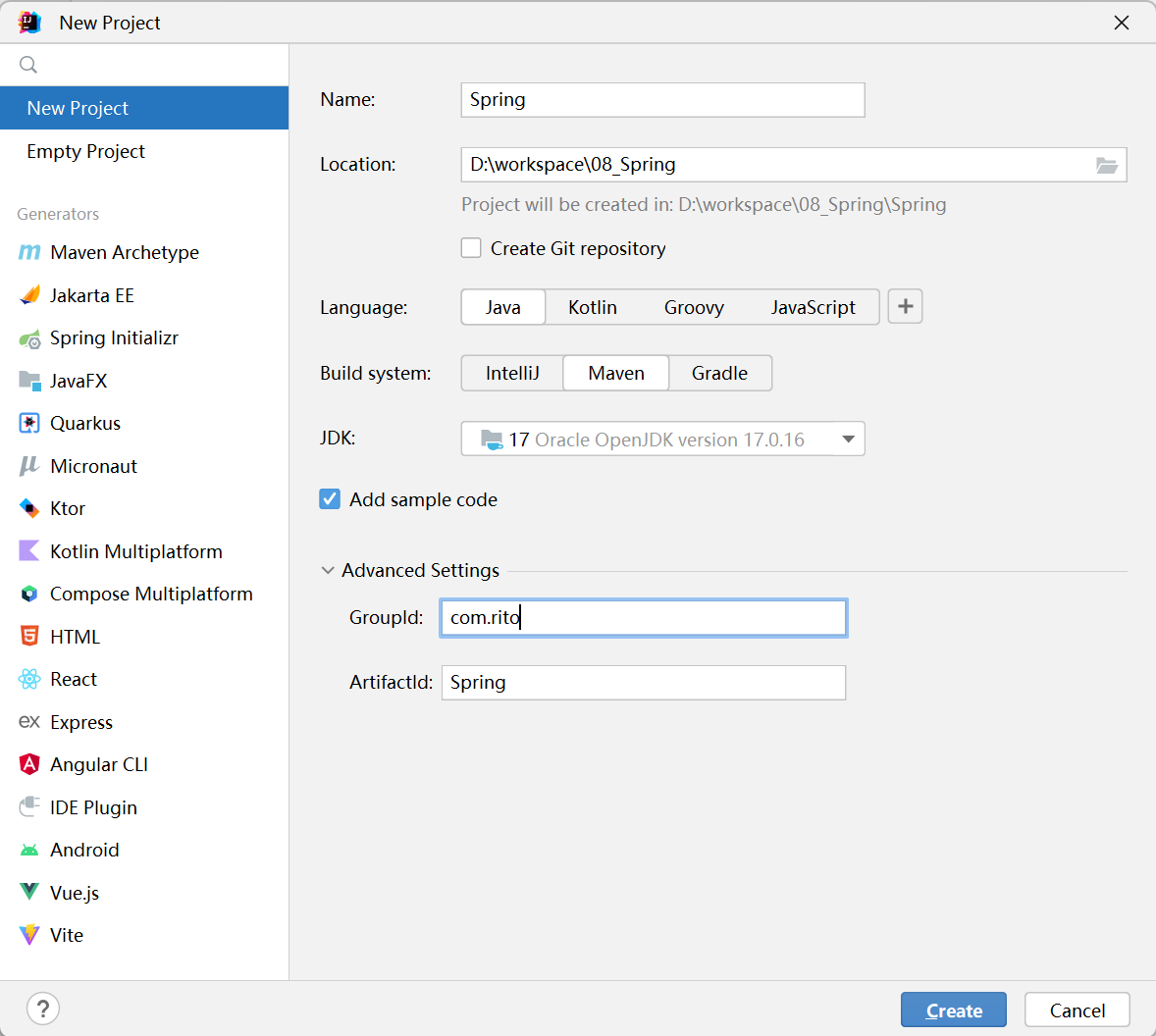Click the Micronaut generator label
This screenshot has height=1036, width=1156.
click(93, 466)
